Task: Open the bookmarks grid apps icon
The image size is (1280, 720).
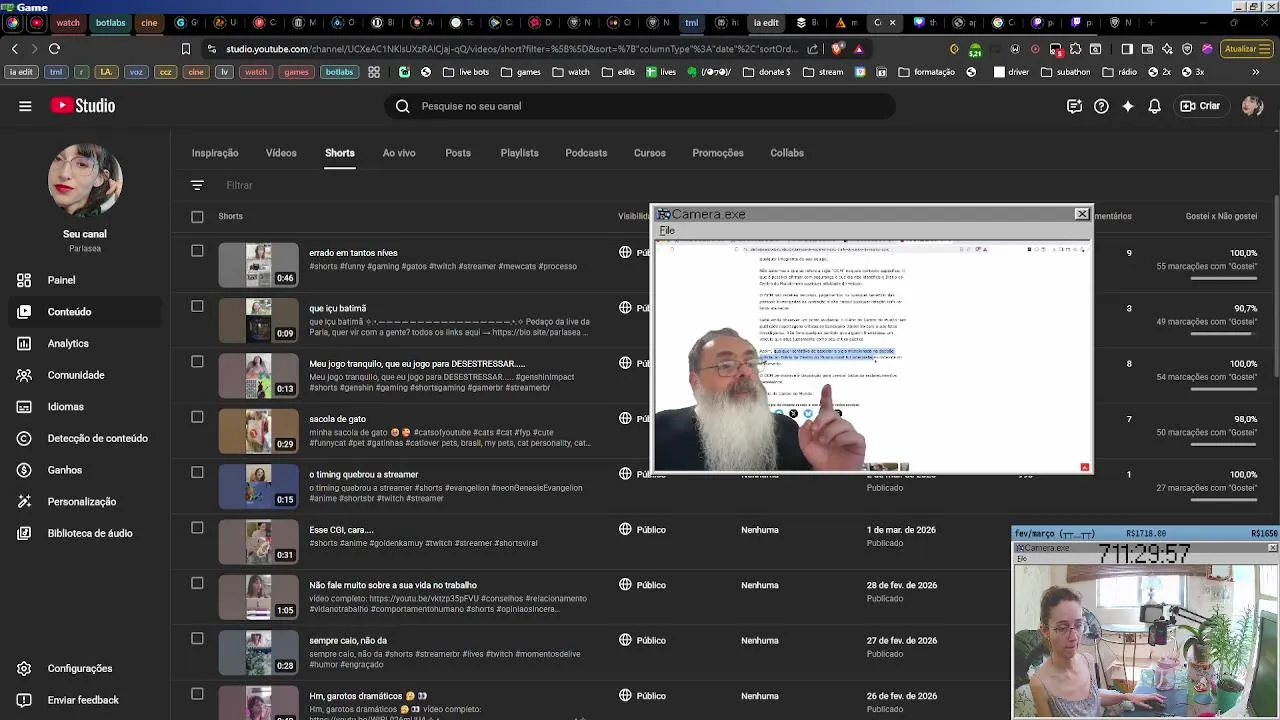Action: tap(374, 72)
